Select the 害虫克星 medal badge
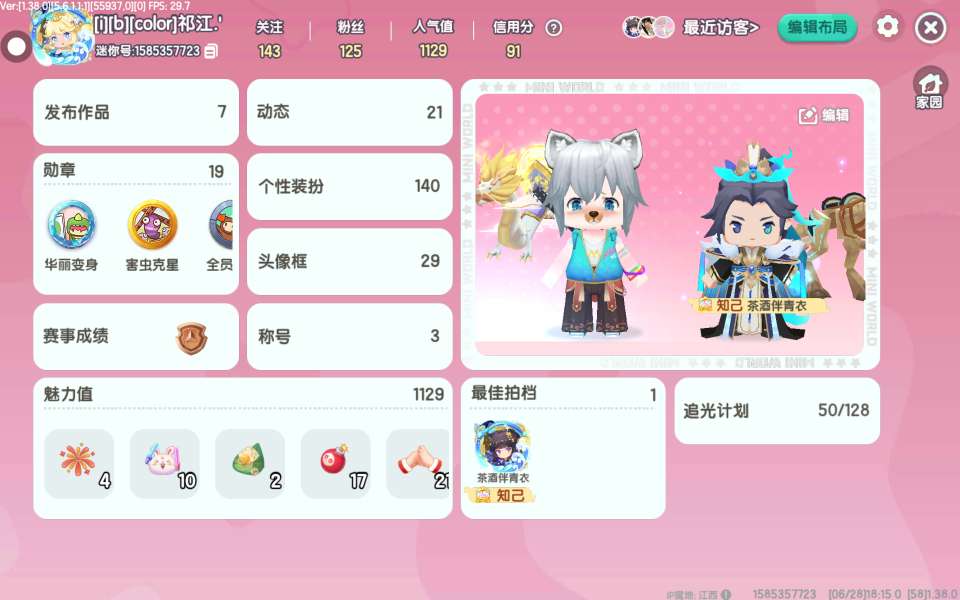The image size is (960, 600). [x=152, y=225]
